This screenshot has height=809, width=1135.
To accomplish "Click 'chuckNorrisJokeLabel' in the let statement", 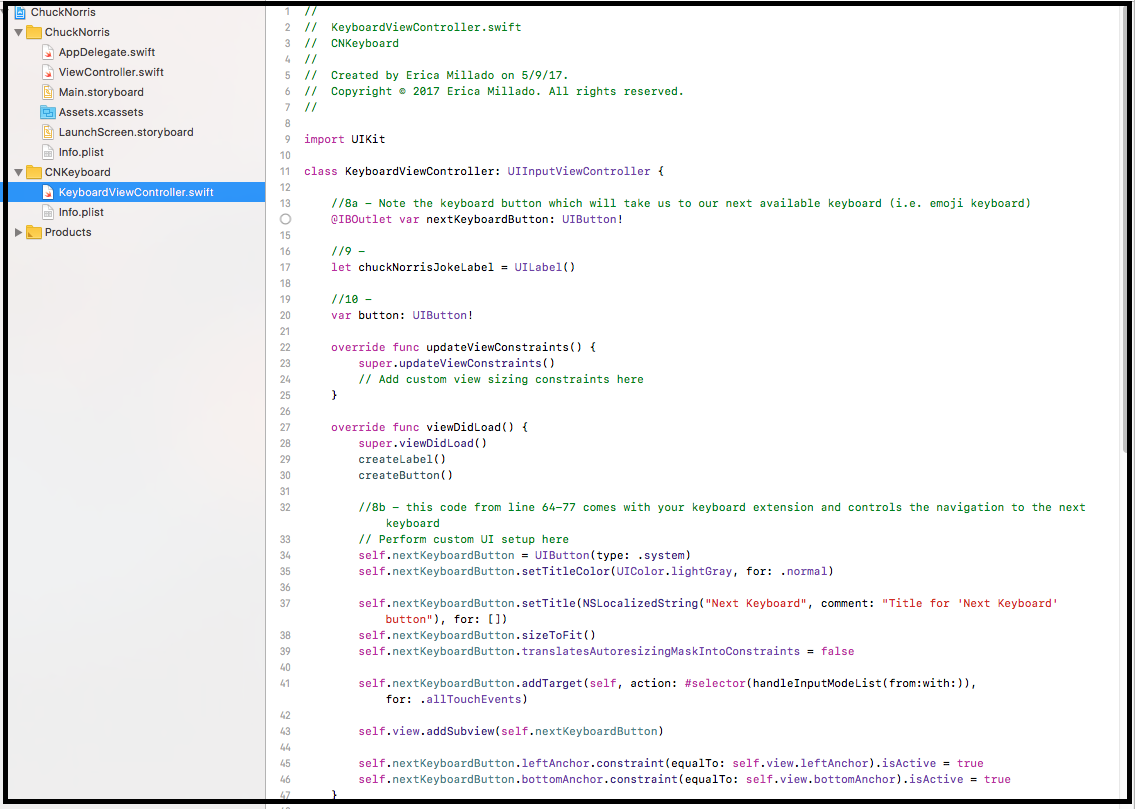I will pyautogui.click(x=426, y=267).
